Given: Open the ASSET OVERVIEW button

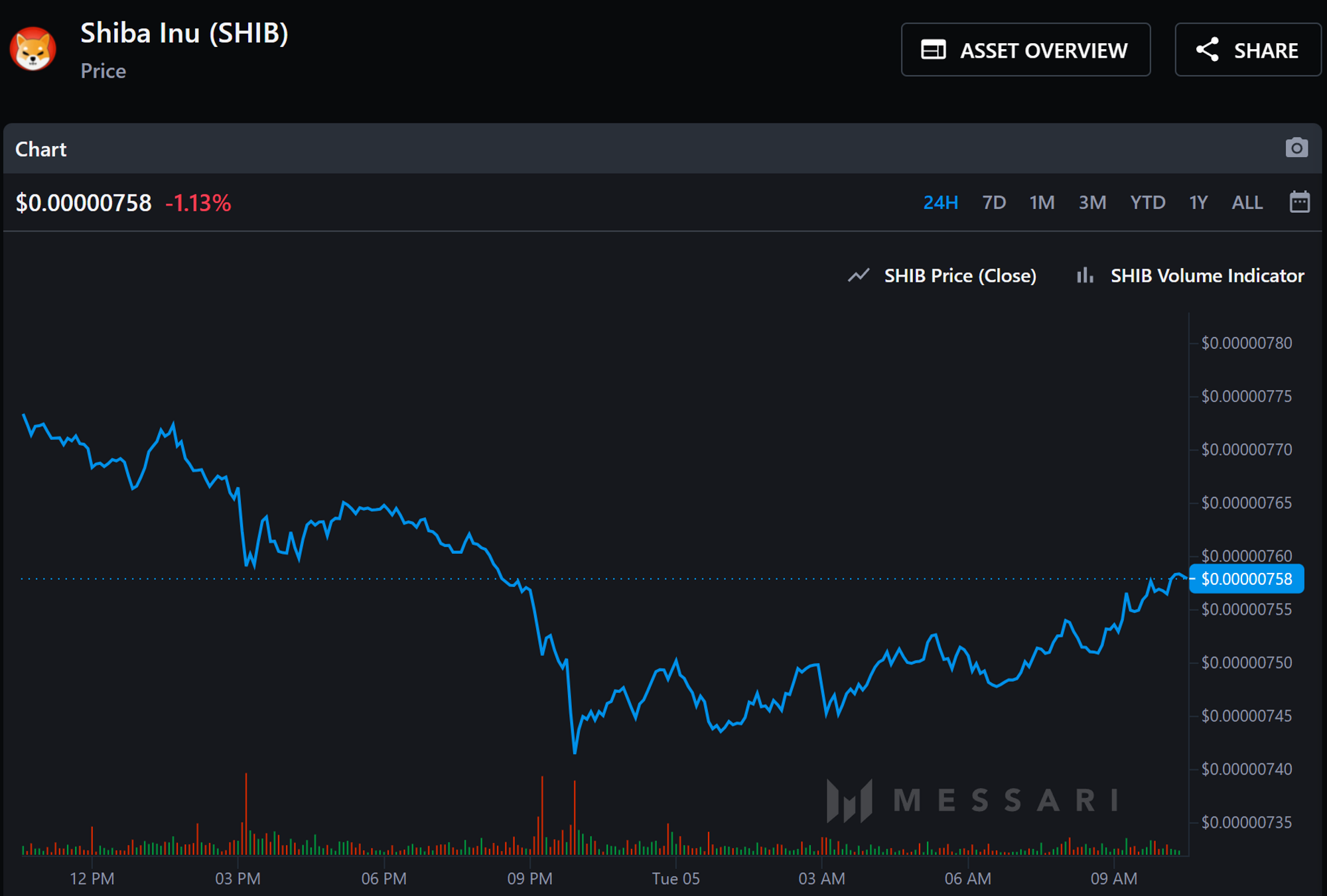Looking at the screenshot, I should pyautogui.click(x=1025, y=50).
